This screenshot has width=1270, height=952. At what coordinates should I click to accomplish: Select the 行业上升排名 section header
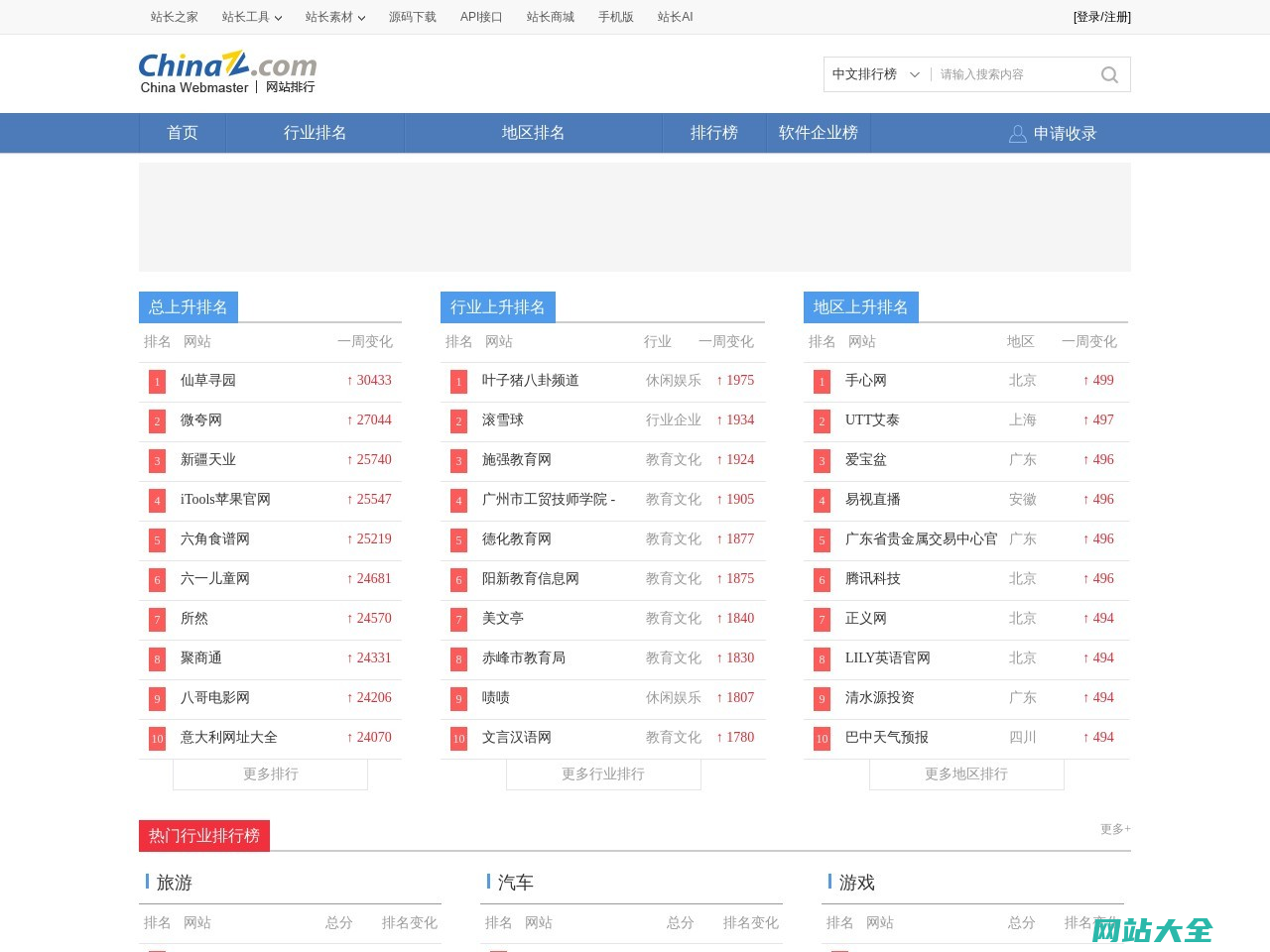(498, 307)
